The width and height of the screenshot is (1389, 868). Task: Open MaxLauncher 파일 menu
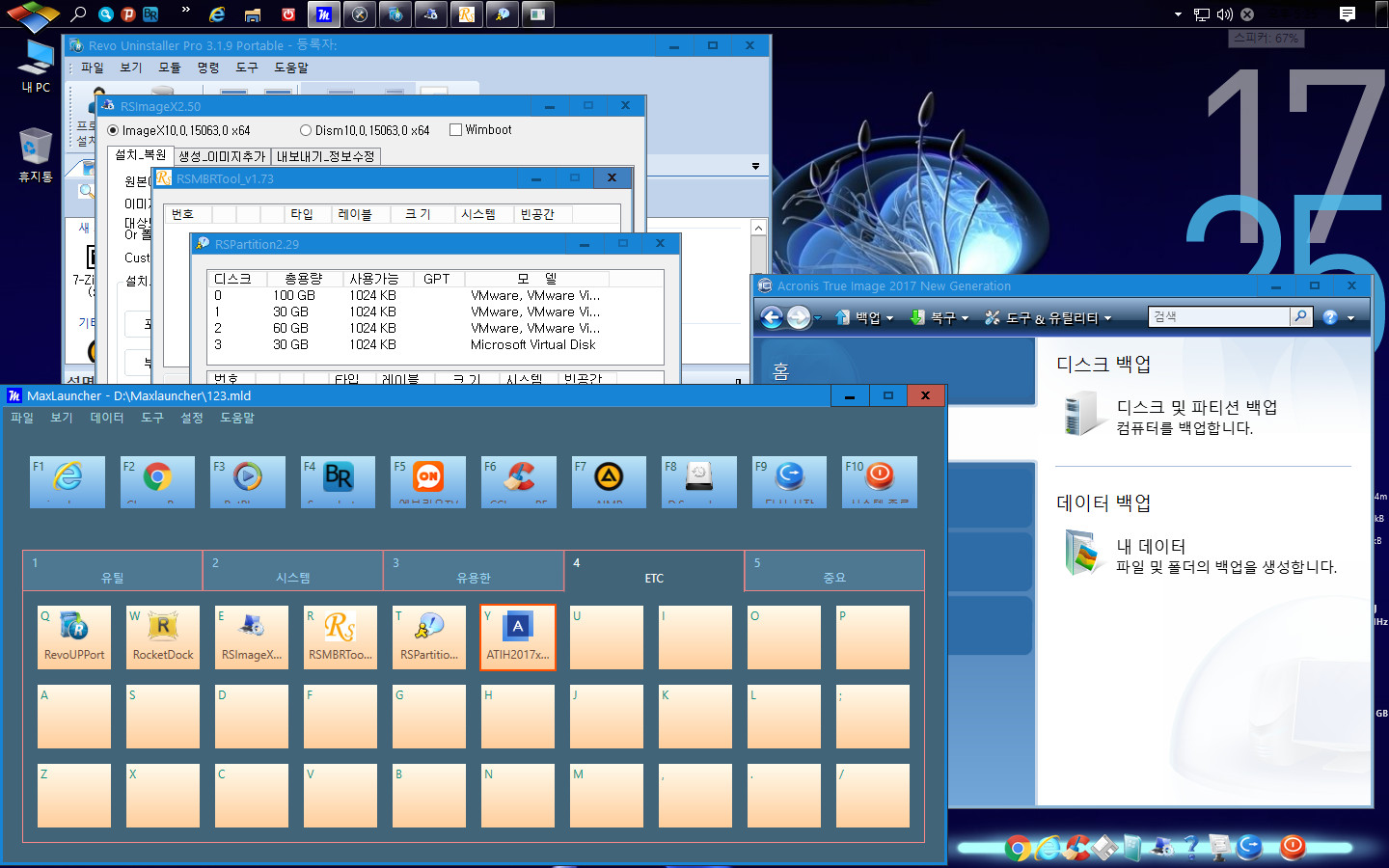tap(22, 418)
